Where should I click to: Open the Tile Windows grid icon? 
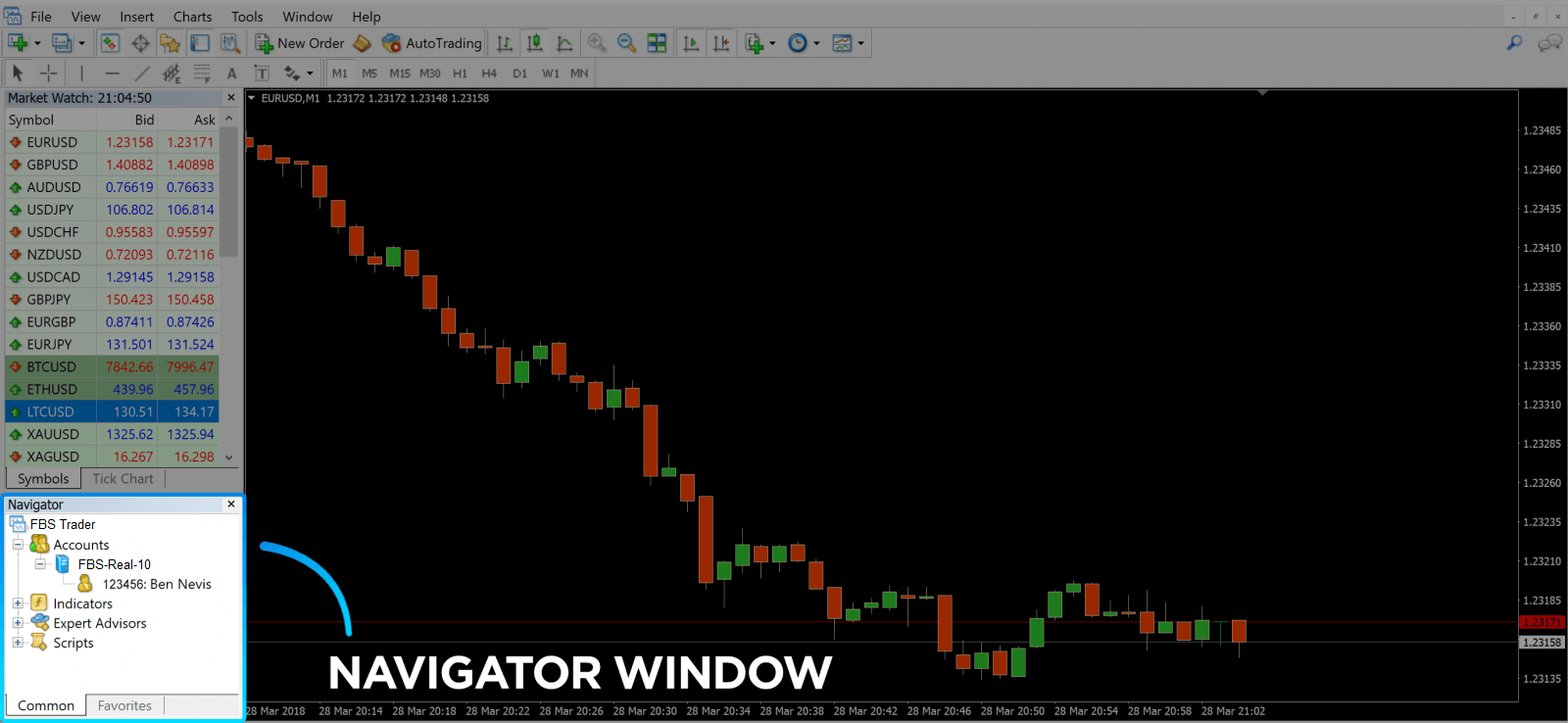[x=657, y=43]
